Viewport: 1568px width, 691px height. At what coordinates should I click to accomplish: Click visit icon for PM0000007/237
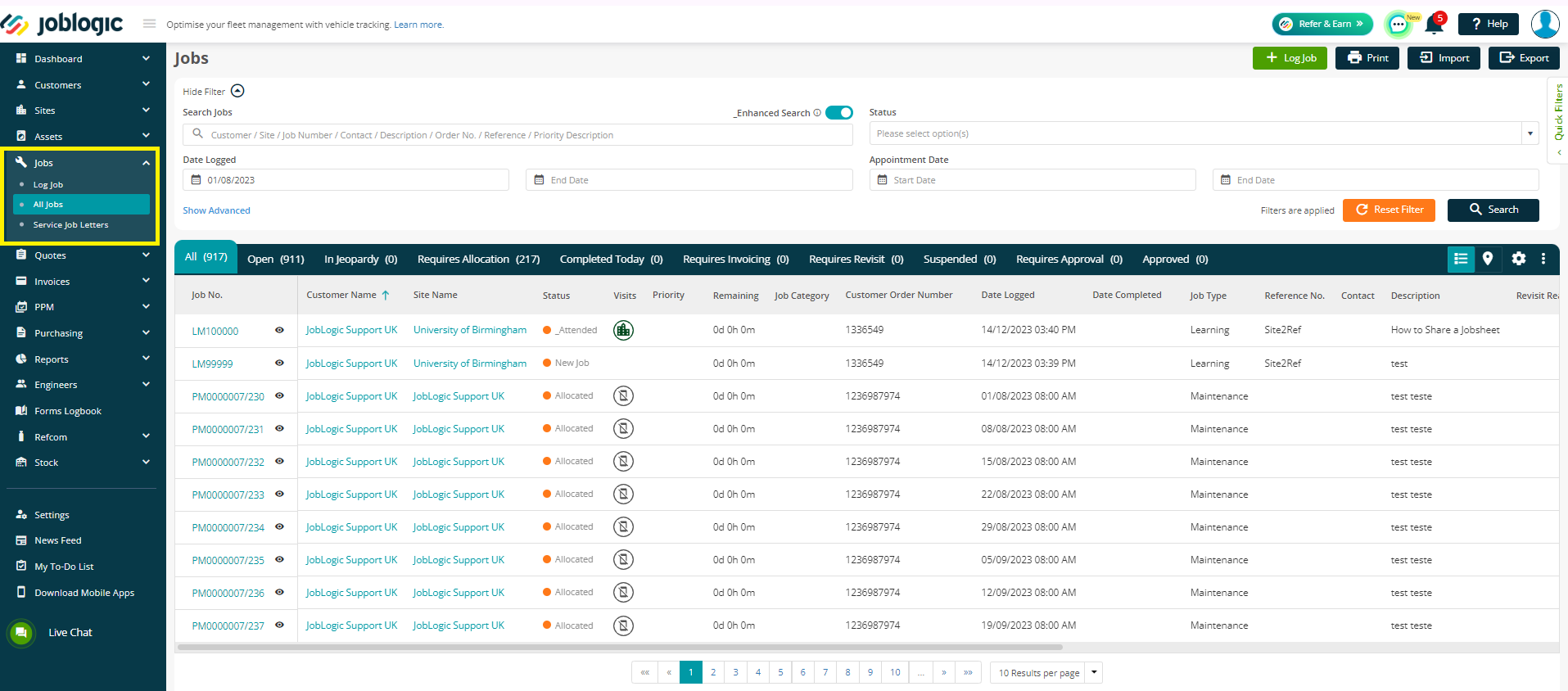[624, 626]
